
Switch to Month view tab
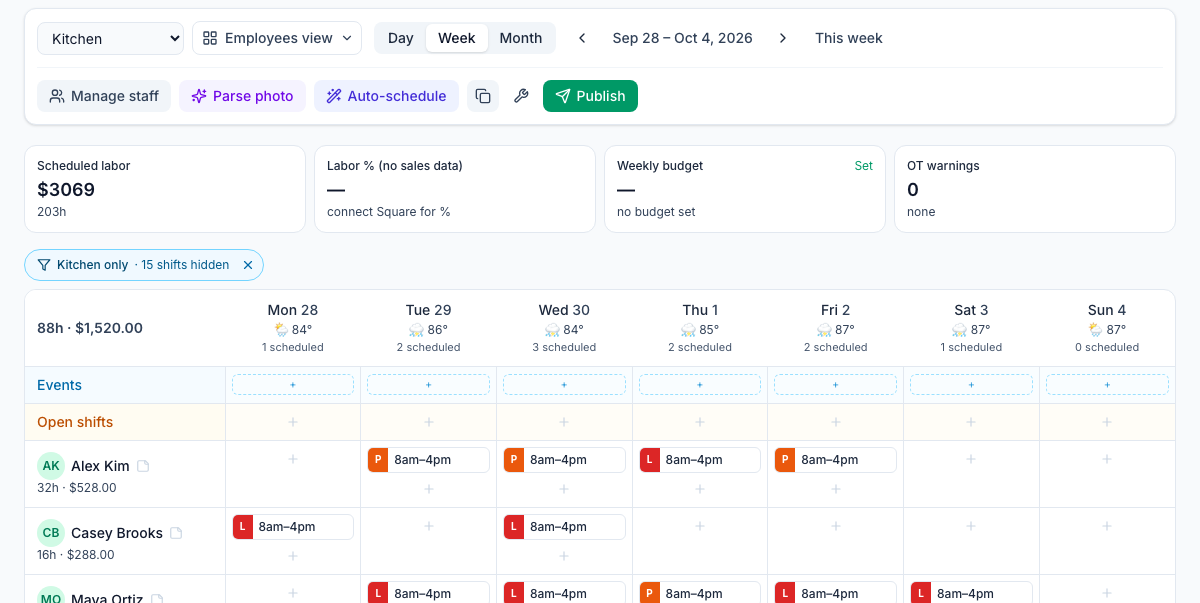point(521,38)
